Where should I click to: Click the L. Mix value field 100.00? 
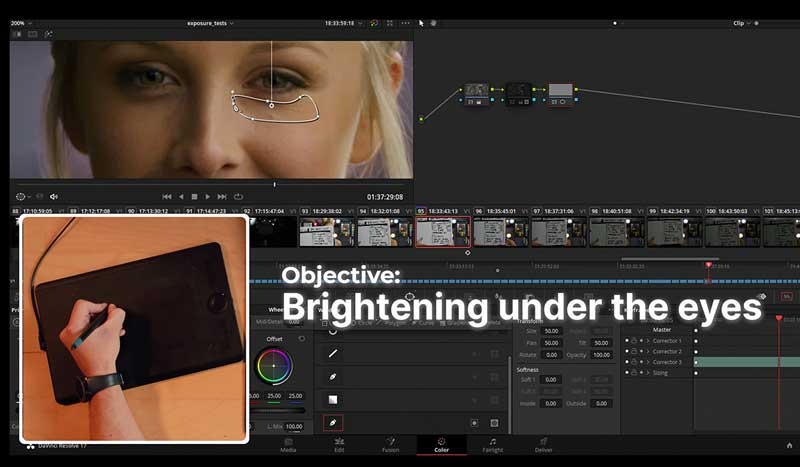pyautogui.click(x=294, y=426)
